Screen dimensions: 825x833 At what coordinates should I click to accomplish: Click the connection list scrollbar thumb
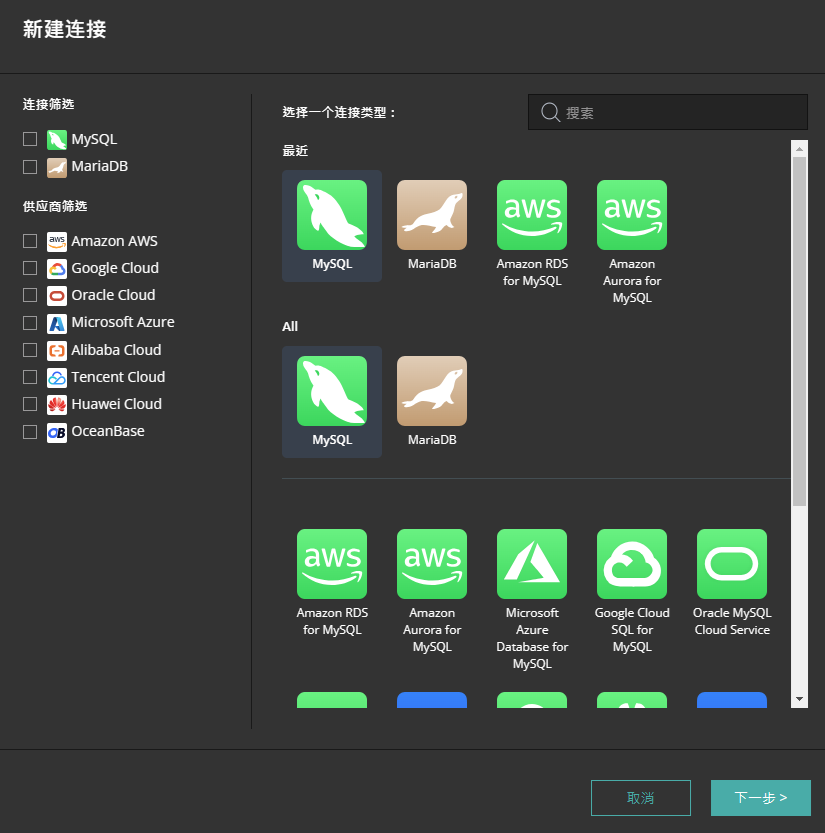[x=799, y=331]
